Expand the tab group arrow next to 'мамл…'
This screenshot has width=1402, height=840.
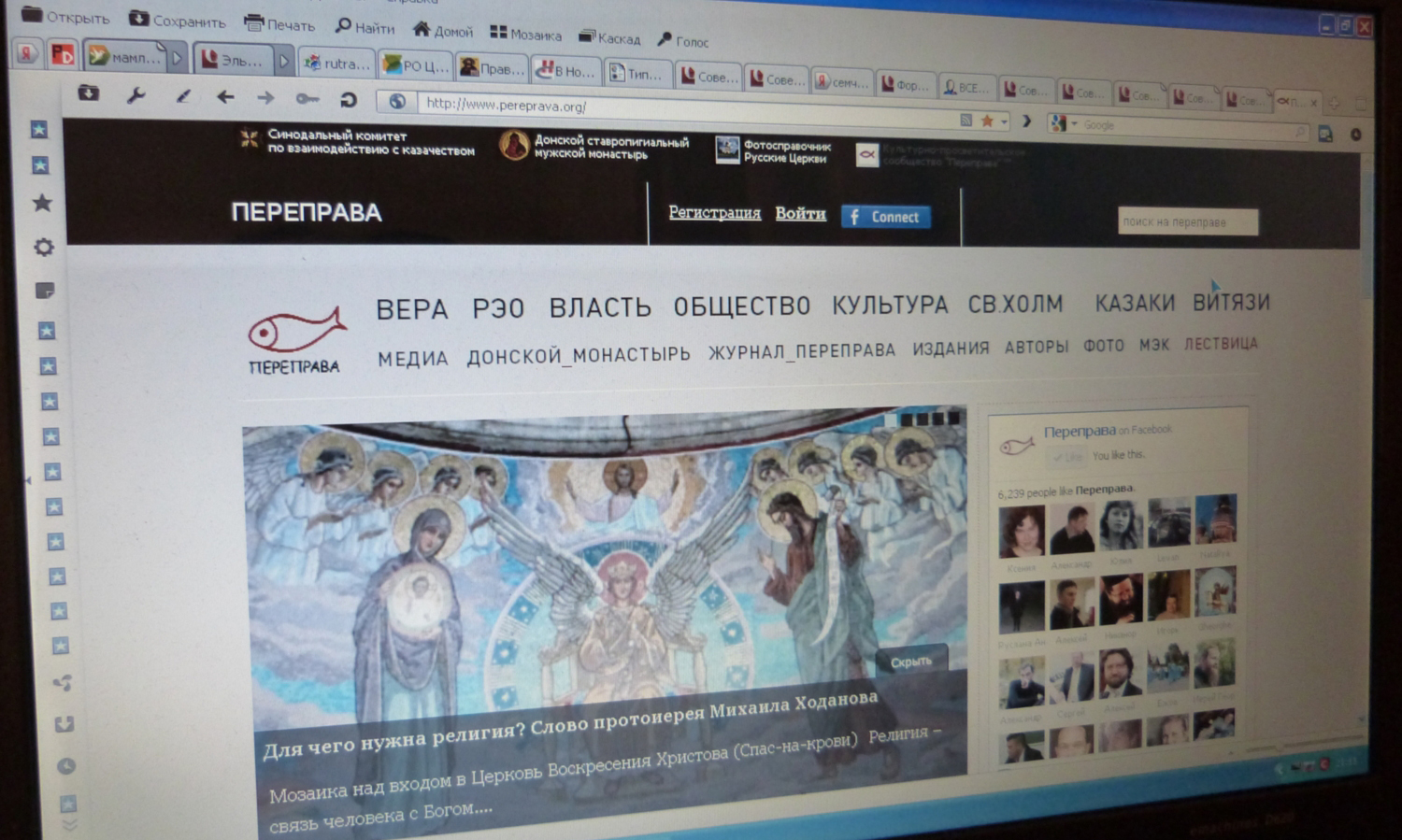click(176, 58)
